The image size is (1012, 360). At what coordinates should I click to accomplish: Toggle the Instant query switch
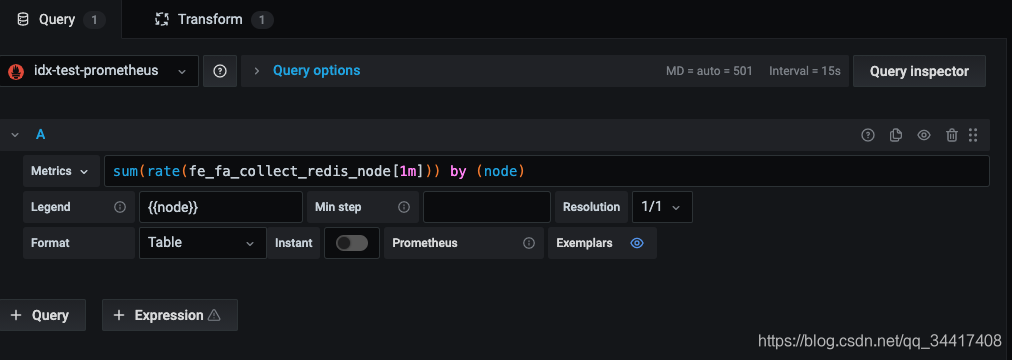point(352,243)
